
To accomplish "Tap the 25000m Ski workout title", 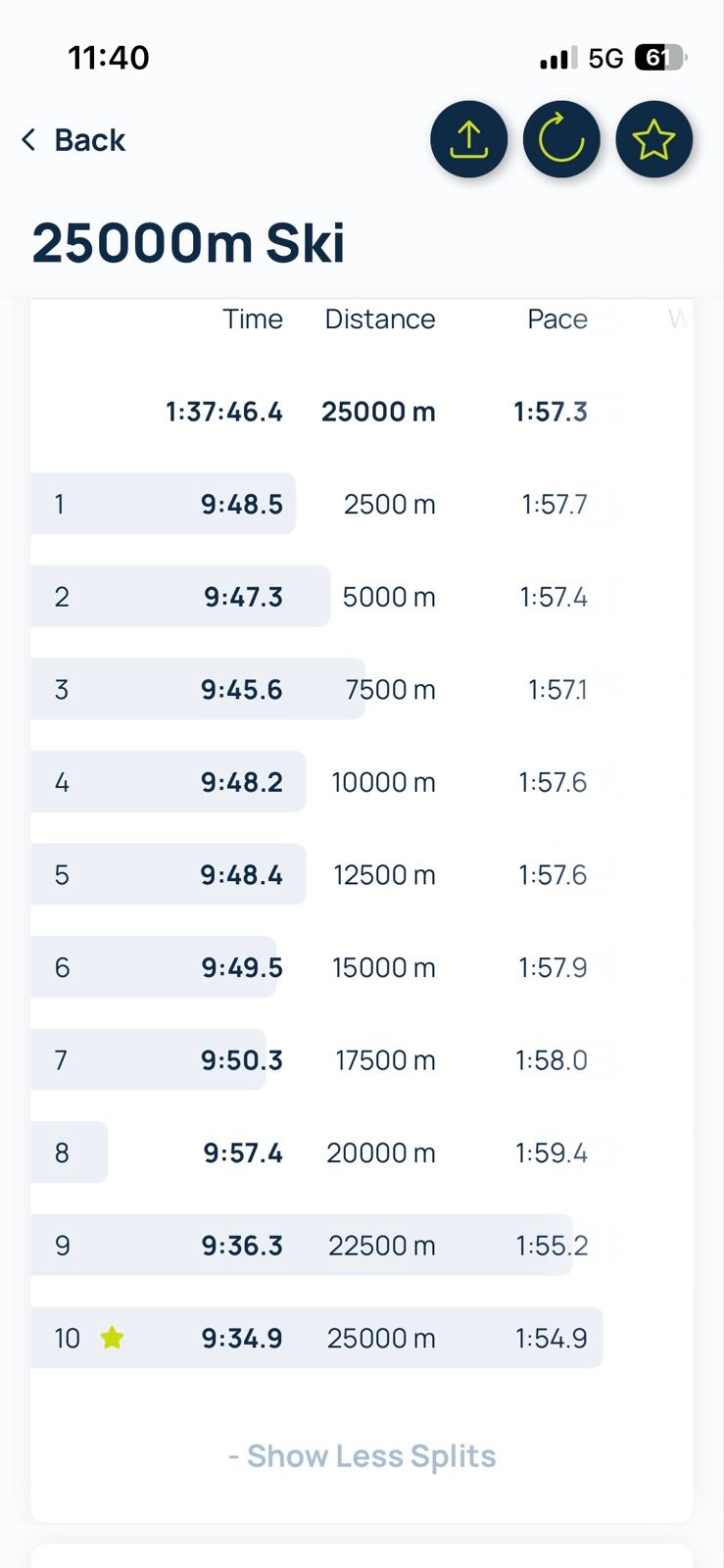I will click(188, 243).
